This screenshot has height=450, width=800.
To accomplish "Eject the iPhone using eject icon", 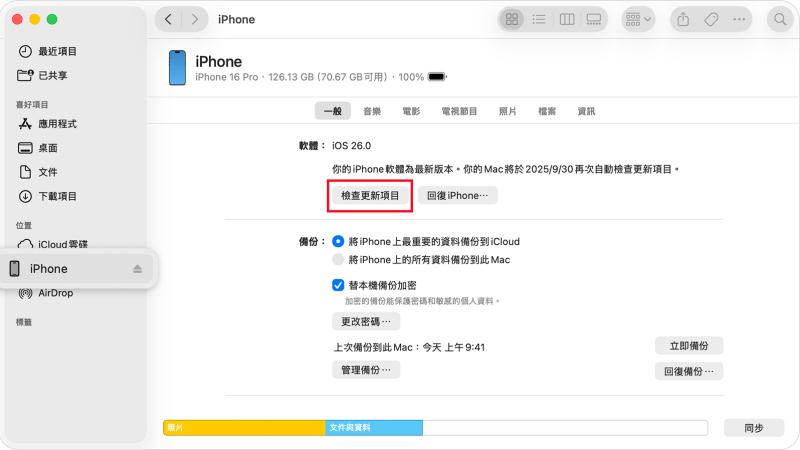I will pyautogui.click(x=137, y=269).
